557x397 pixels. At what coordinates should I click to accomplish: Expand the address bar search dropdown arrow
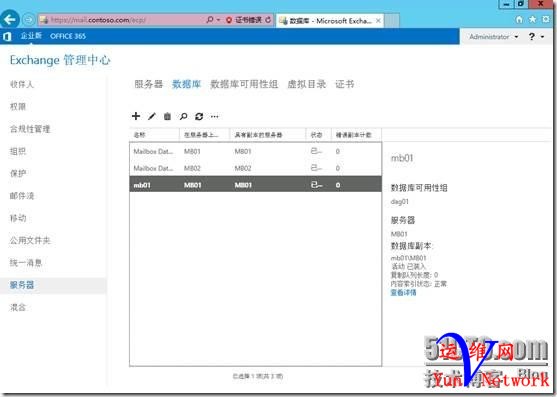[218, 20]
